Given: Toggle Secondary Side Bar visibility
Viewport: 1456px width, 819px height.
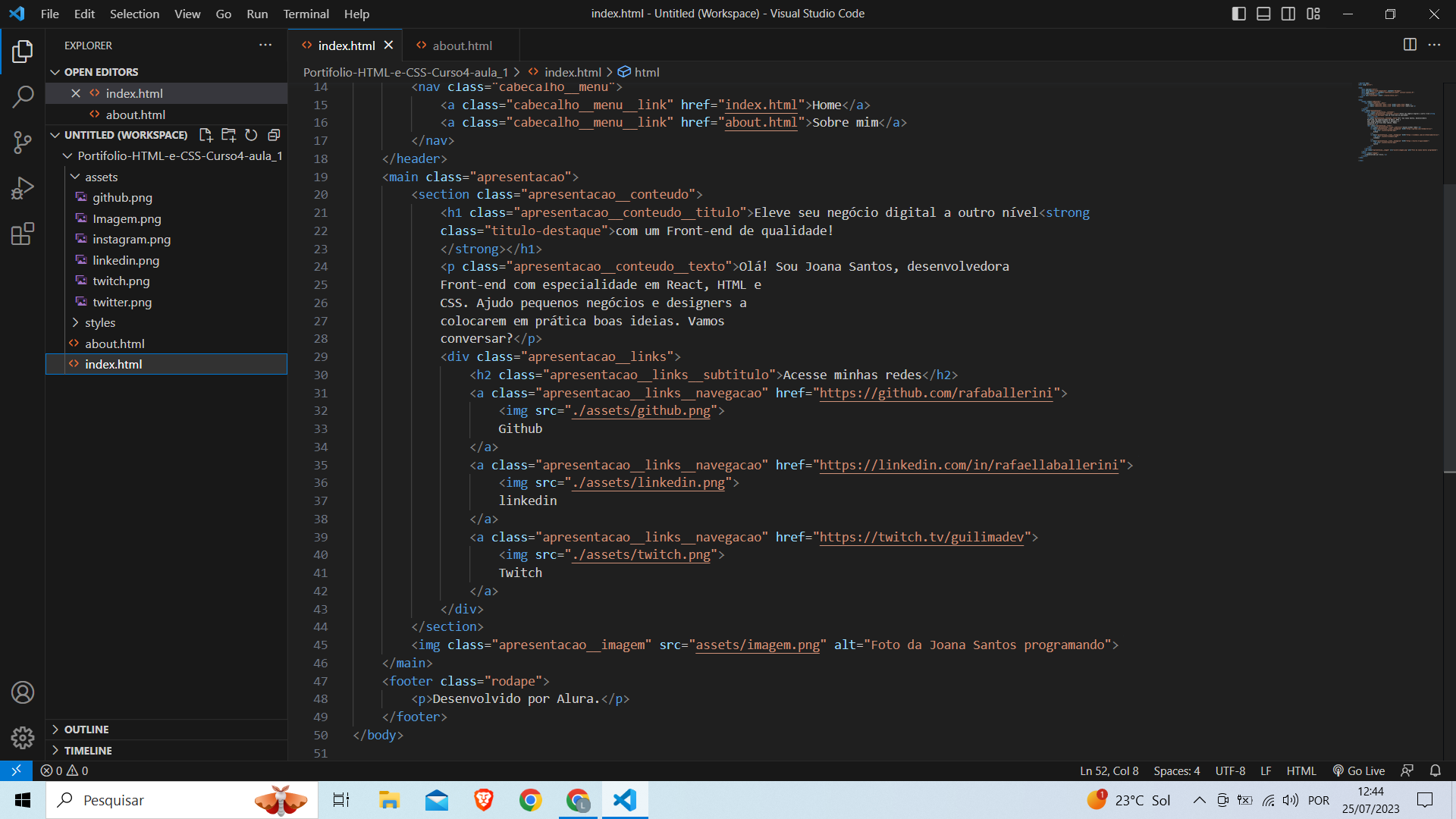Looking at the screenshot, I should pyautogui.click(x=1288, y=14).
